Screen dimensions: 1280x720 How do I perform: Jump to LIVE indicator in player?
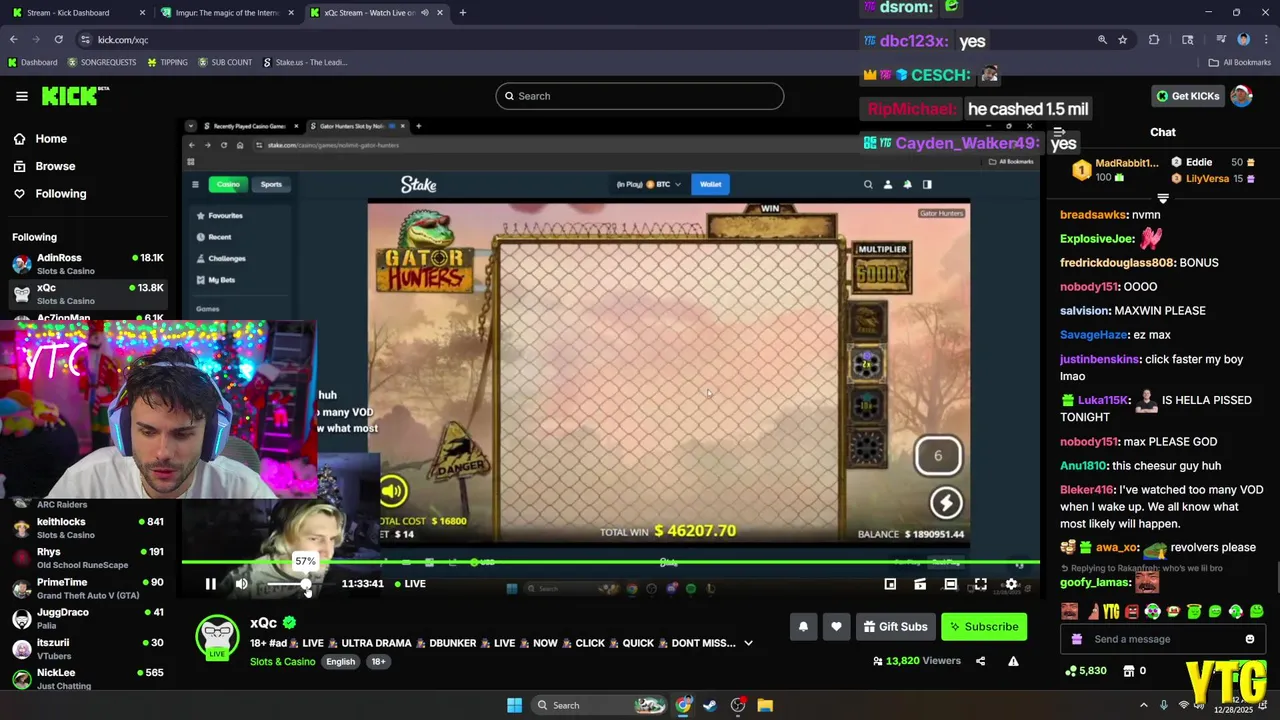(x=410, y=584)
